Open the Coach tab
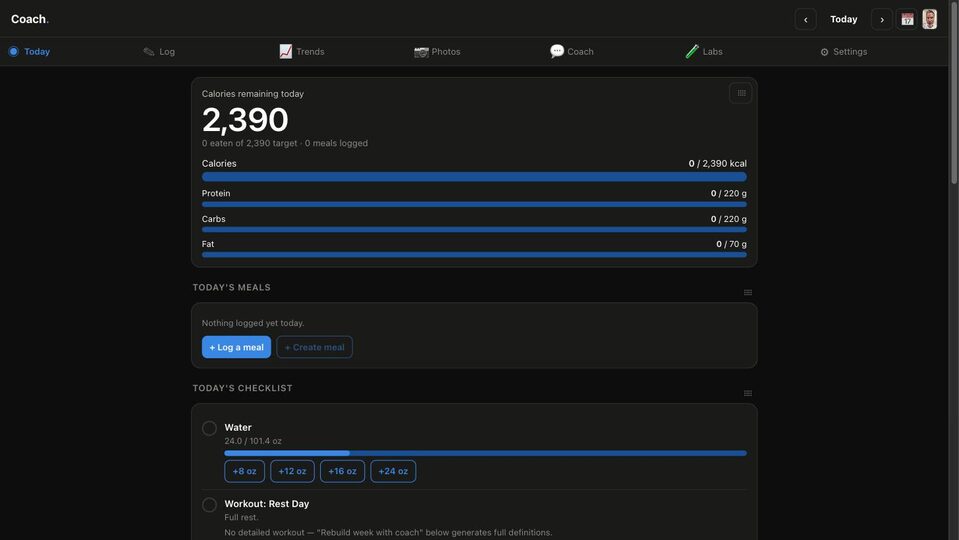Viewport: 959px width, 540px height. [x=571, y=51]
